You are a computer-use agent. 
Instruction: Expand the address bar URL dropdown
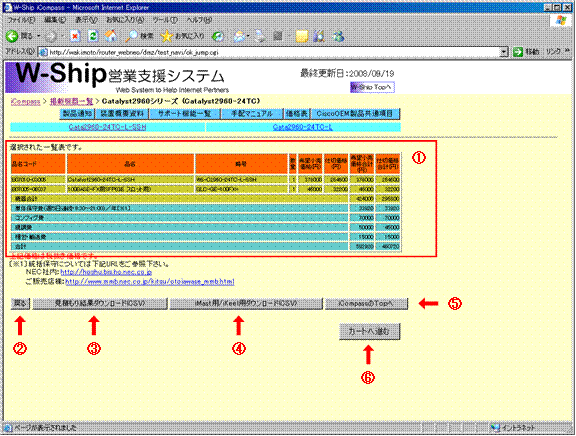pos(504,52)
